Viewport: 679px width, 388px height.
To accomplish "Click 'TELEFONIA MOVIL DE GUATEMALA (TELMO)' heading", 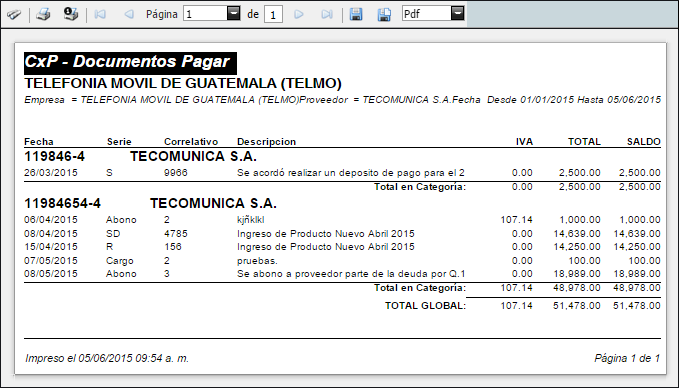I will click(x=183, y=83).
